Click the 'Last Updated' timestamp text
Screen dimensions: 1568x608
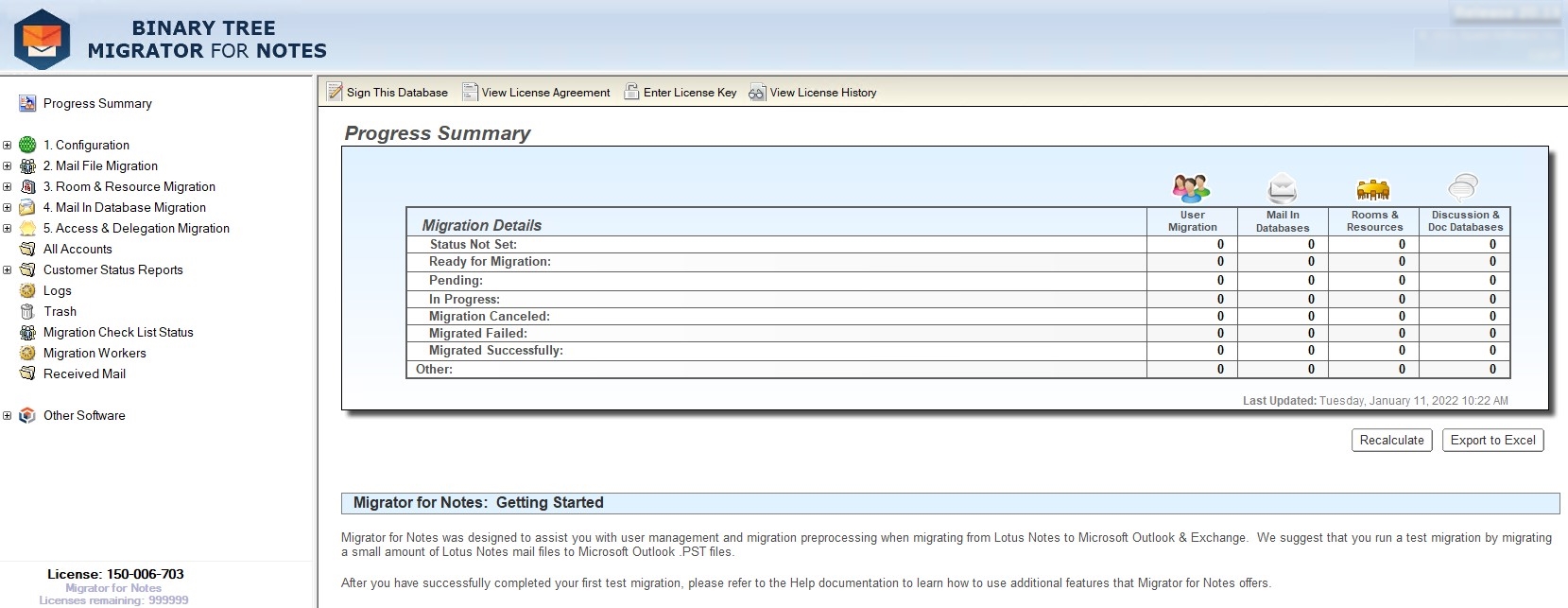(x=1375, y=401)
